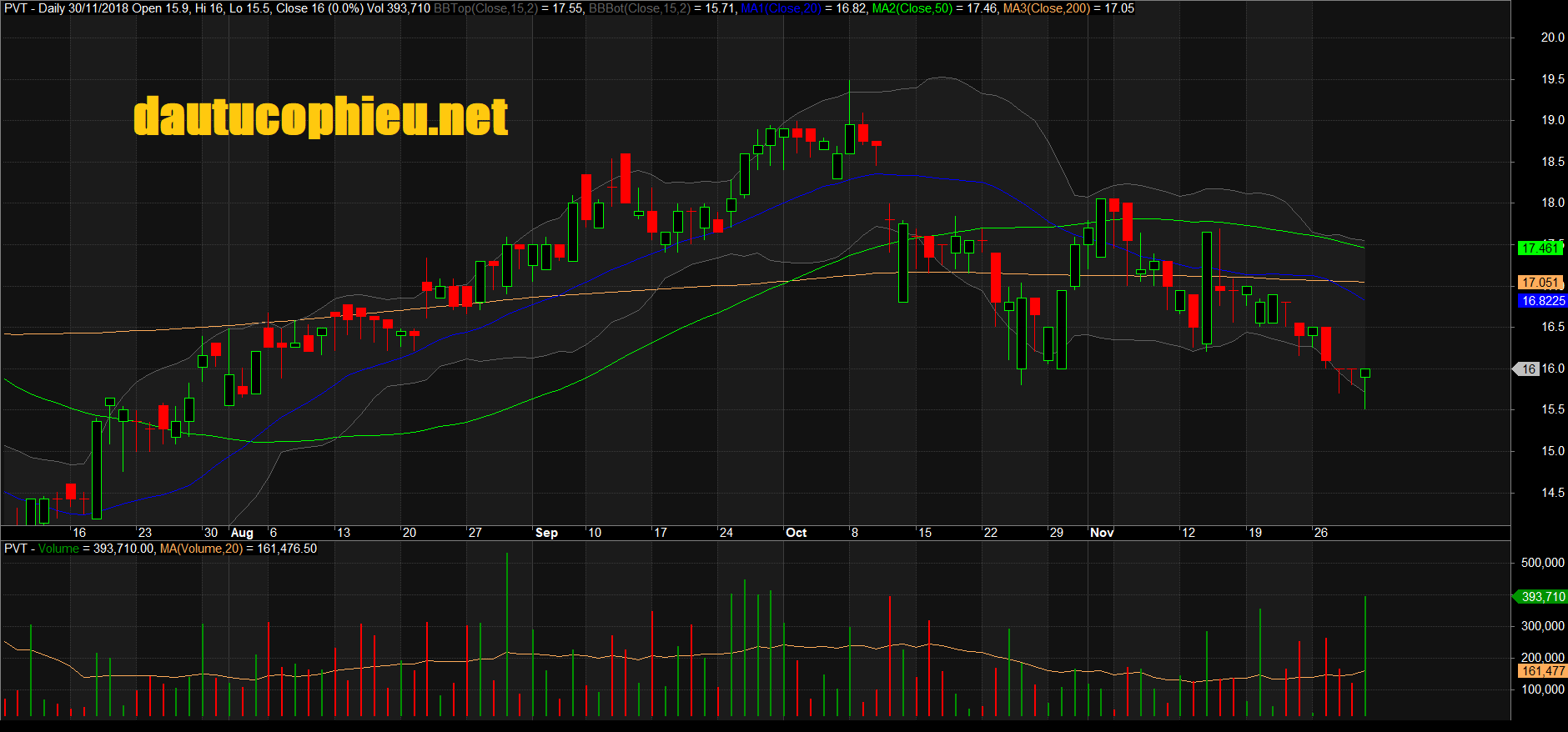The image size is (1568, 732).
Task: Click the 19.5 price axis label
Action: [x=1553, y=79]
